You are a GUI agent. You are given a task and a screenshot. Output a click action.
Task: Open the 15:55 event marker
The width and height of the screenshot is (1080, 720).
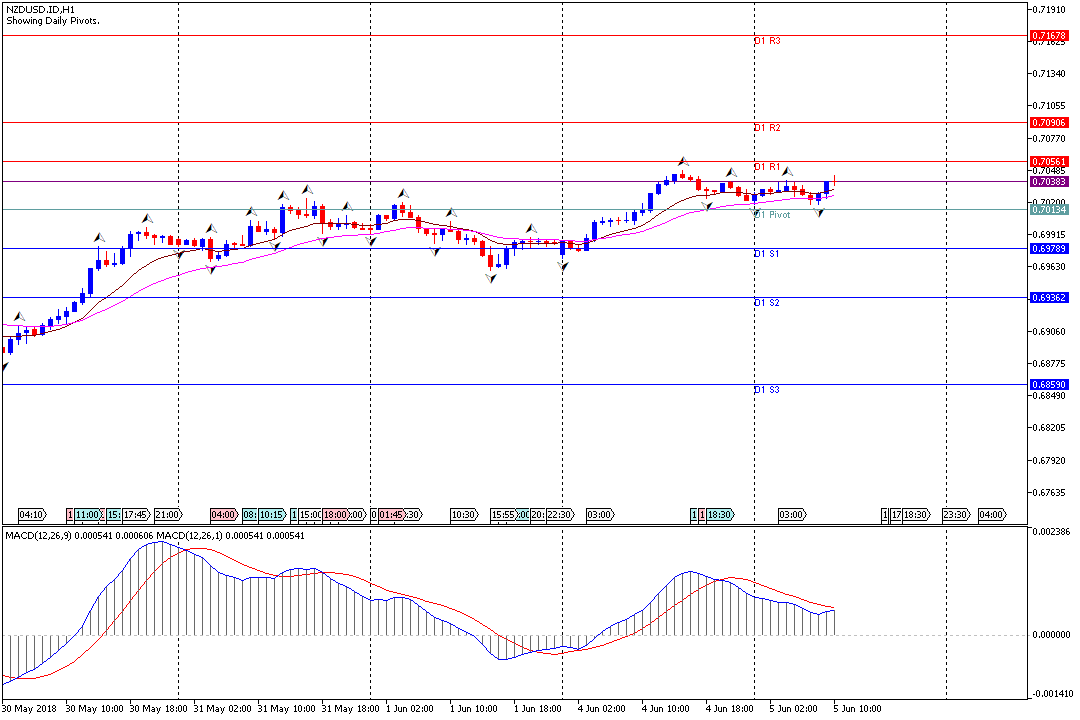[x=503, y=515]
